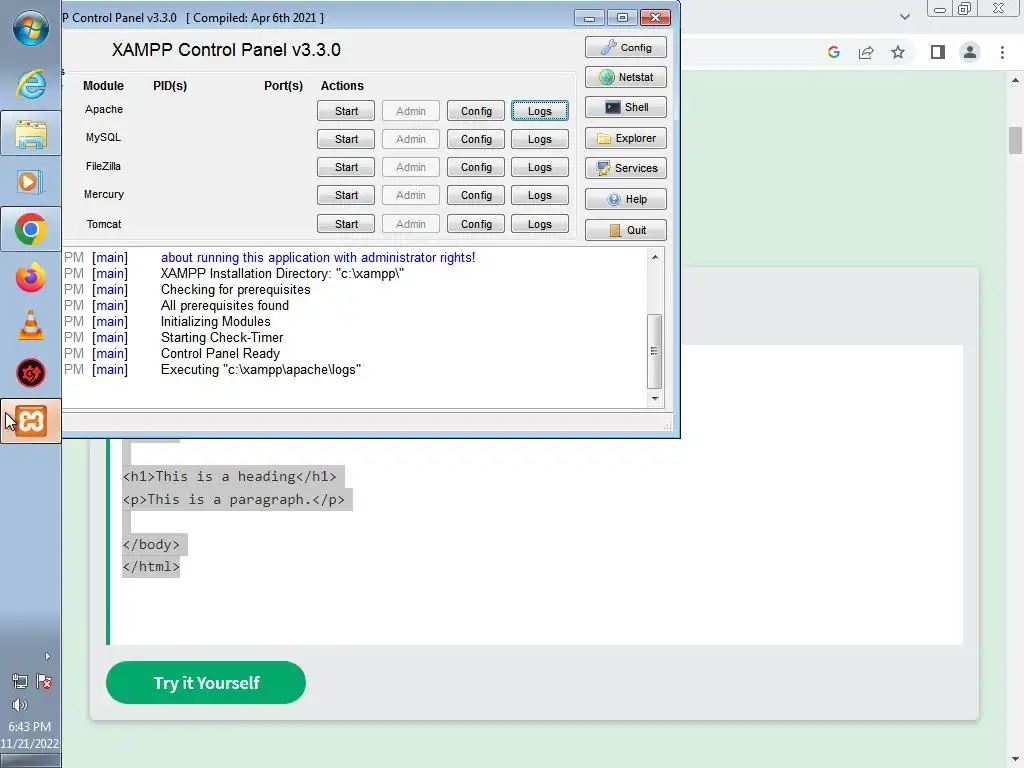The width and height of the screenshot is (1024, 768).
Task: Open FileZilla Config button
Action: [x=476, y=167]
